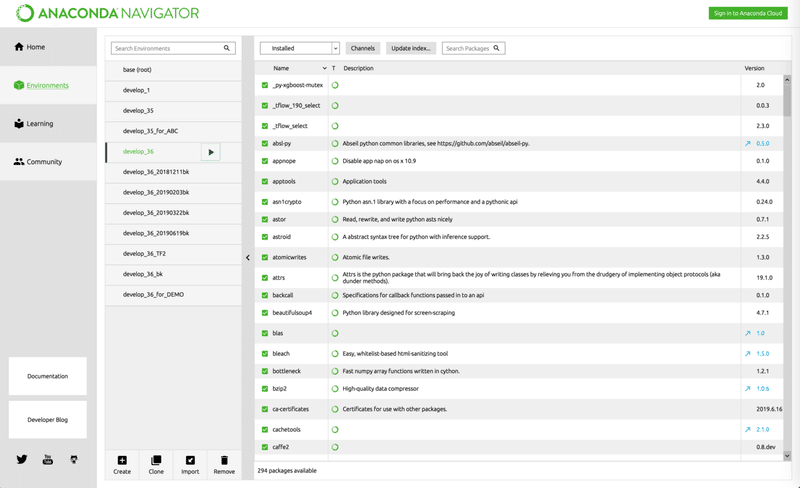Screen dimensions: 800x488
Task: Click the upgrade arrow for bleach
Action: point(747,354)
